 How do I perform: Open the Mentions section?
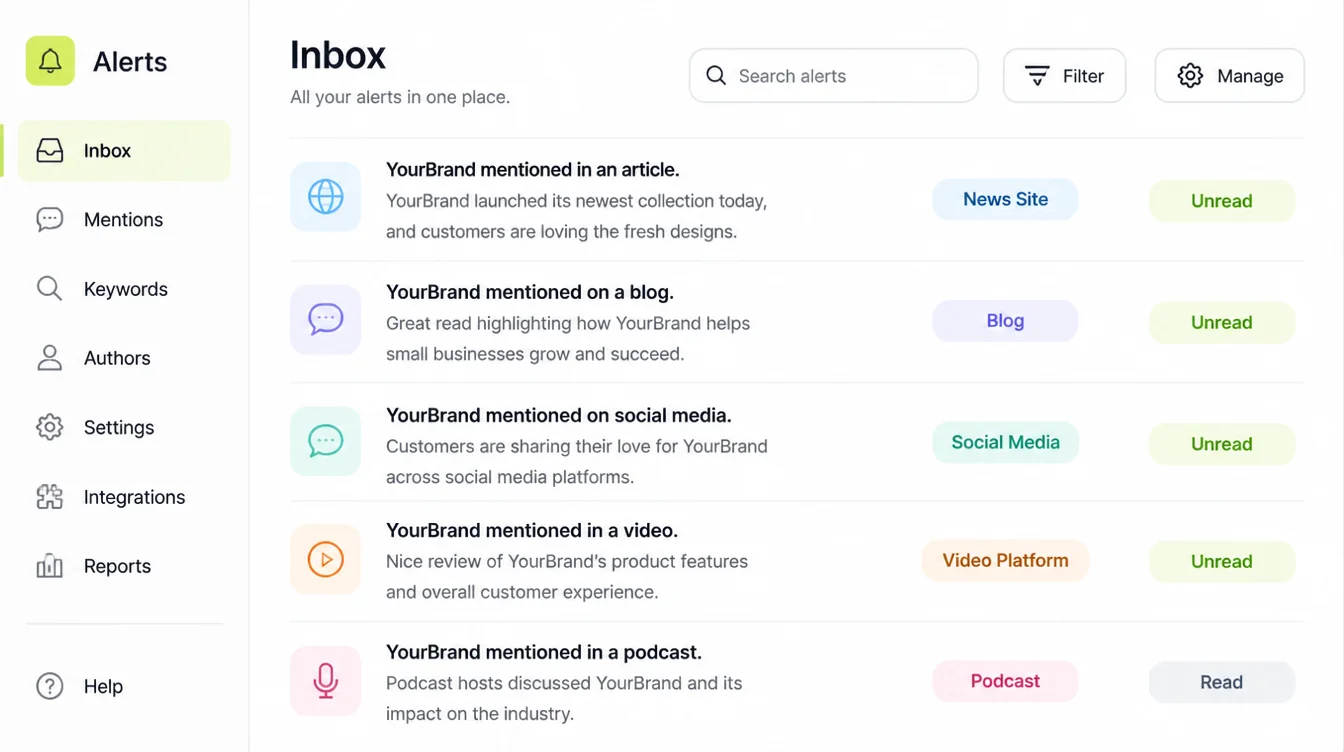coord(124,220)
